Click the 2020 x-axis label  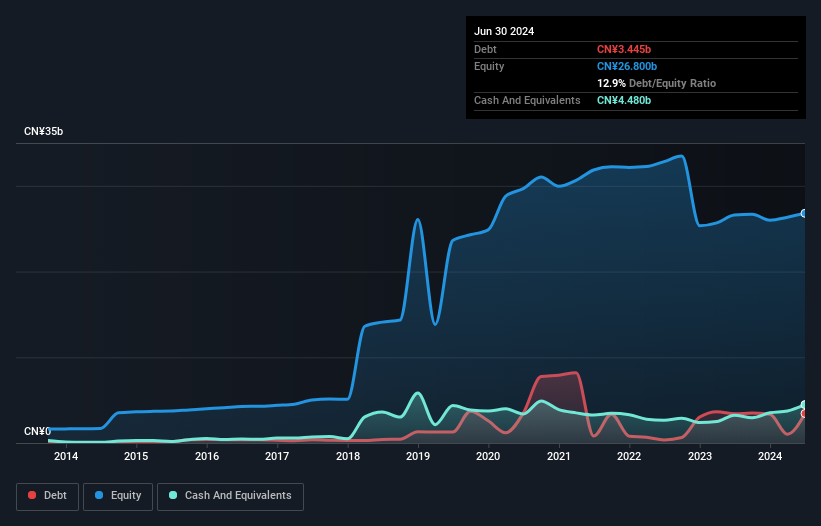[488, 456]
